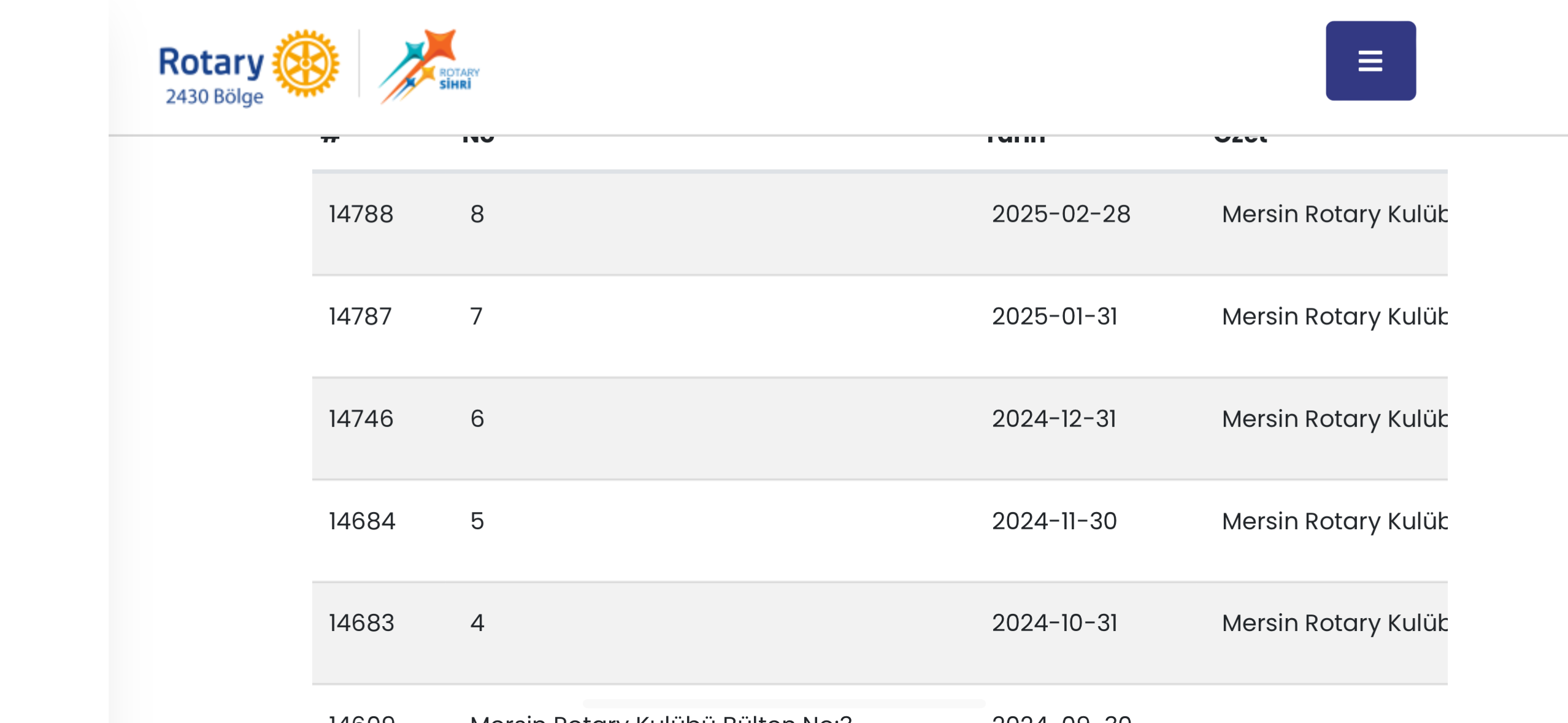Click the date 2025-01-31
Image resolution: width=1568 pixels, height=723 pixels.
1055,316
